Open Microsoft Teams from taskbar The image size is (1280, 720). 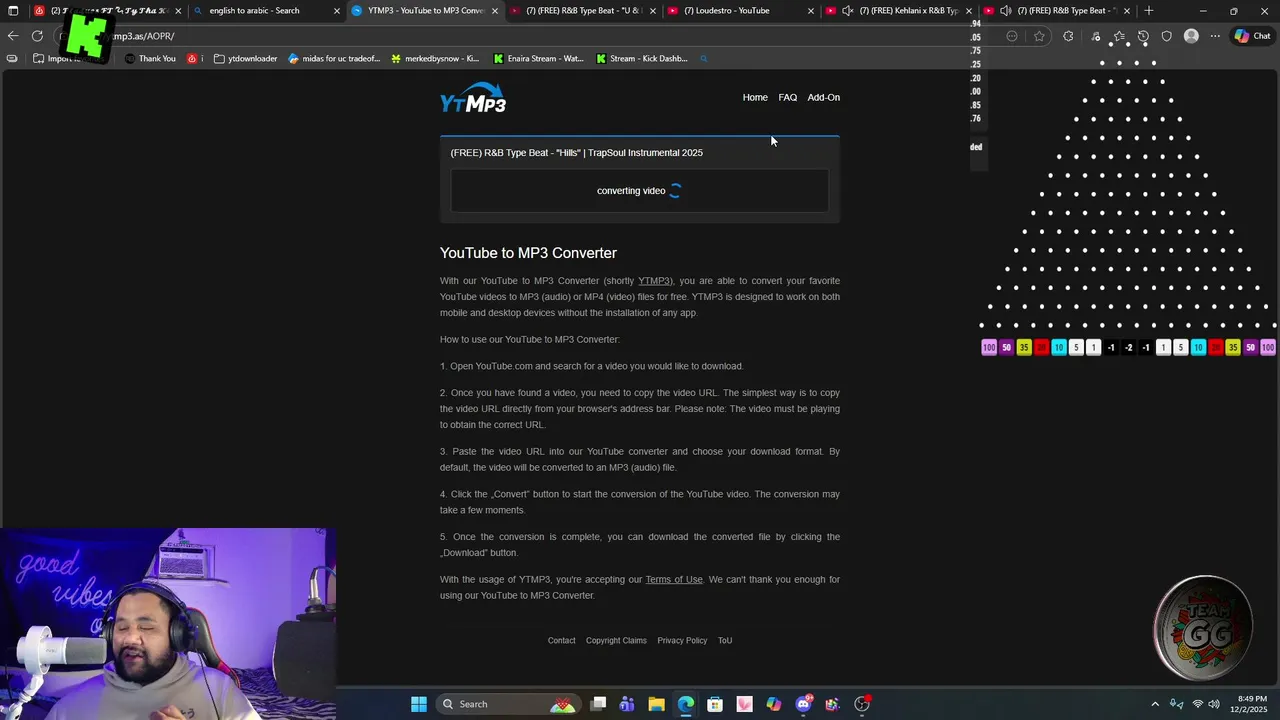627,704
